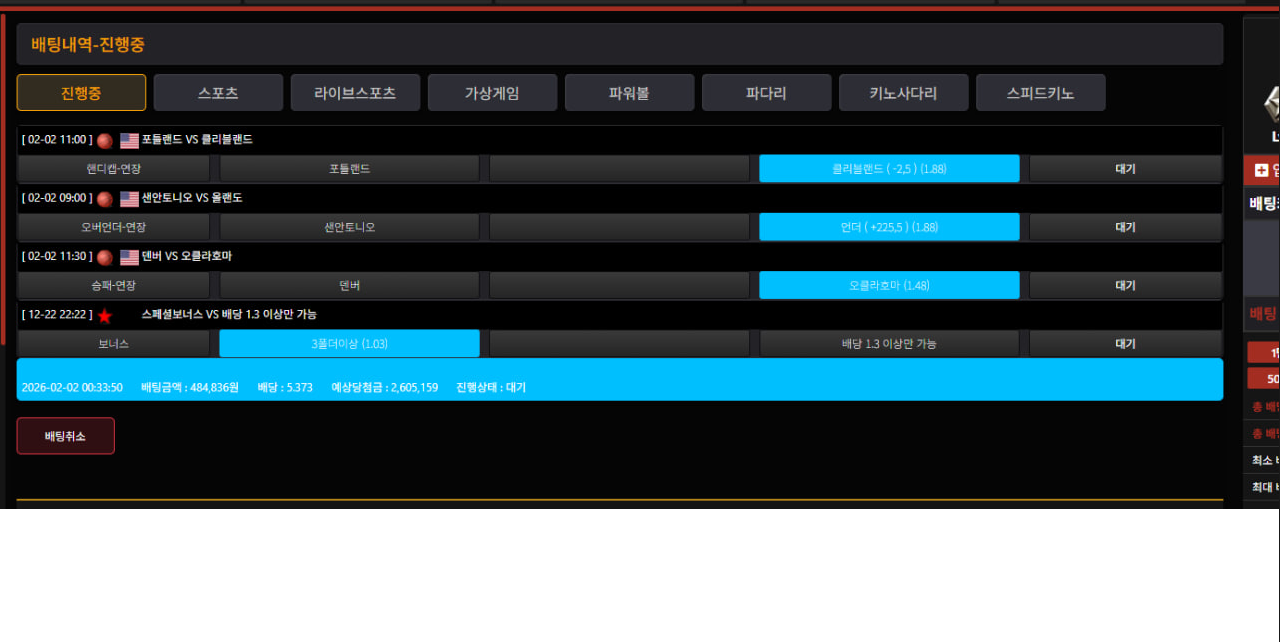The image size is (1280, 642).
Task: Click the 언더 (+225.5) (1.88) selection
Action: pos(889,227)
